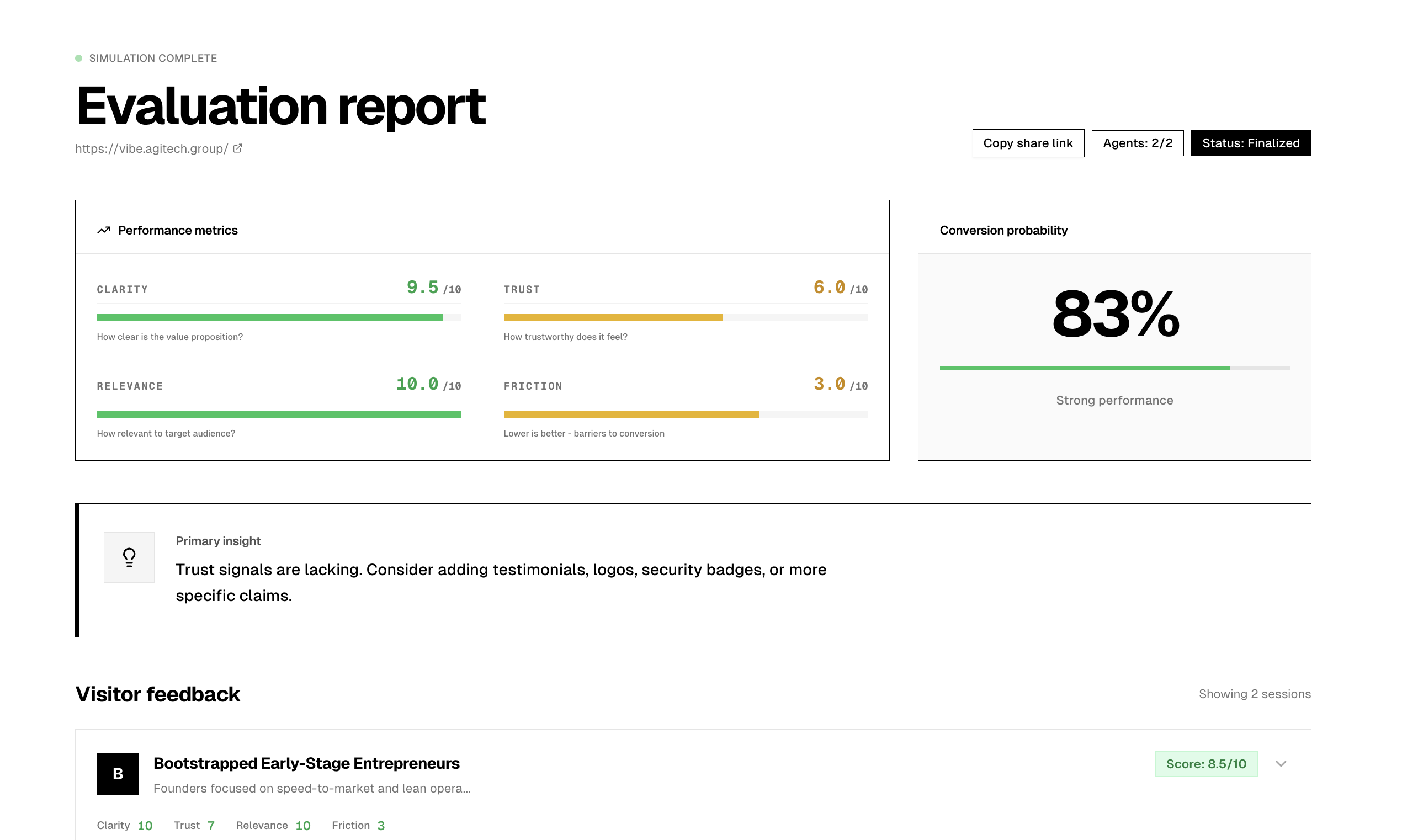Expand the Bootstrapped Early-Stage Entrepreneurs feedback chevron
The width and height of the screenshot is (1402, 840).
pyautogui.click(x=1281, y=764)
